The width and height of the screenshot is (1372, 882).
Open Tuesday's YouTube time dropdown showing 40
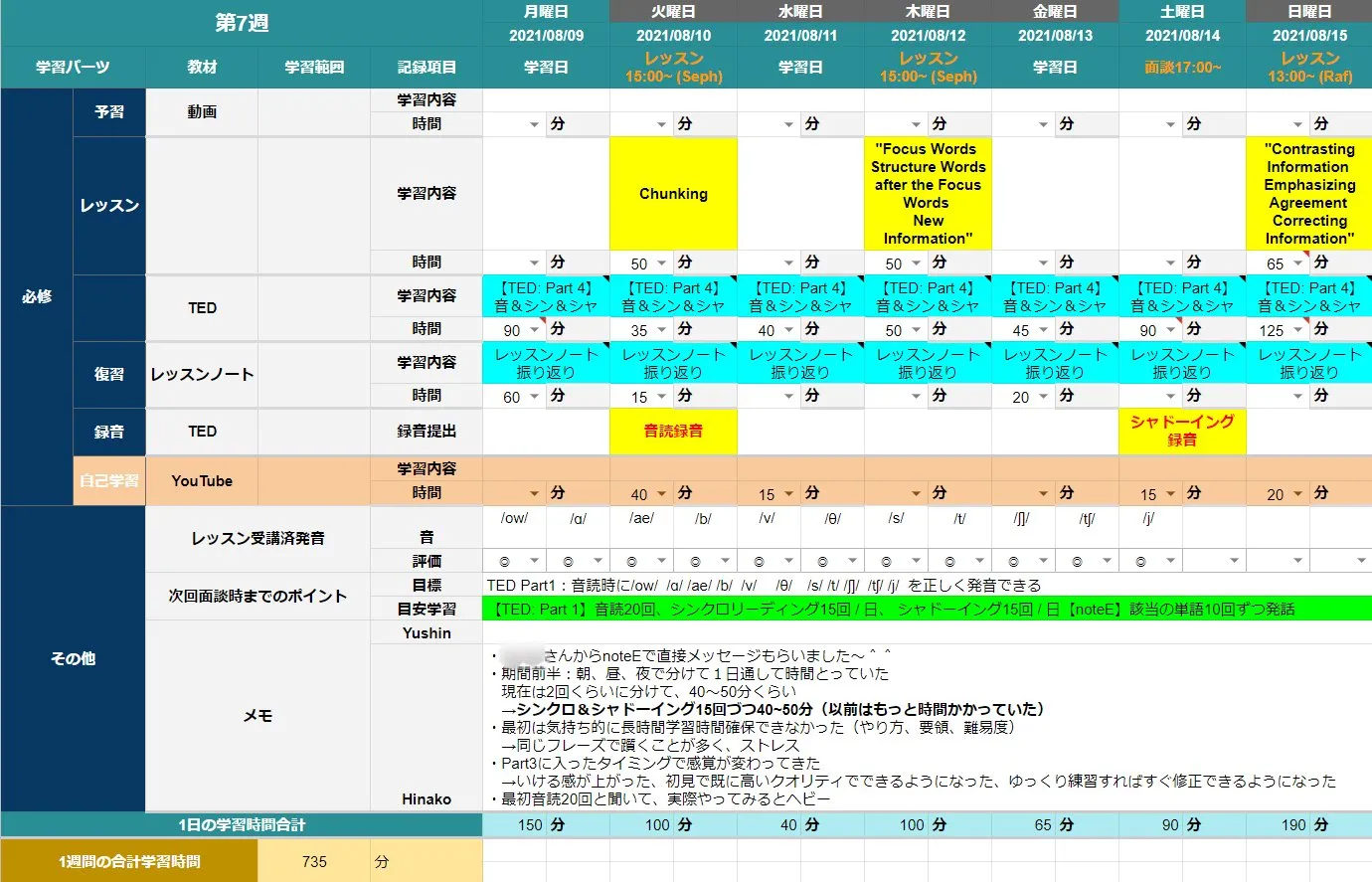pos(662,494)
